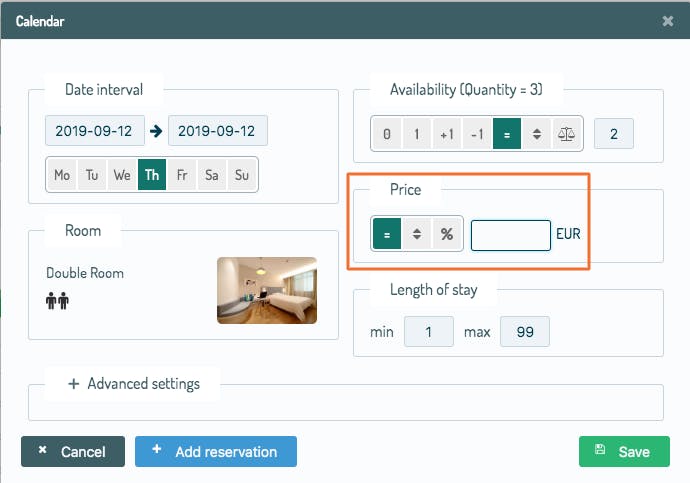Click the +1 availability button
This screenshot has width=690, height=483.
click(447, 134)
